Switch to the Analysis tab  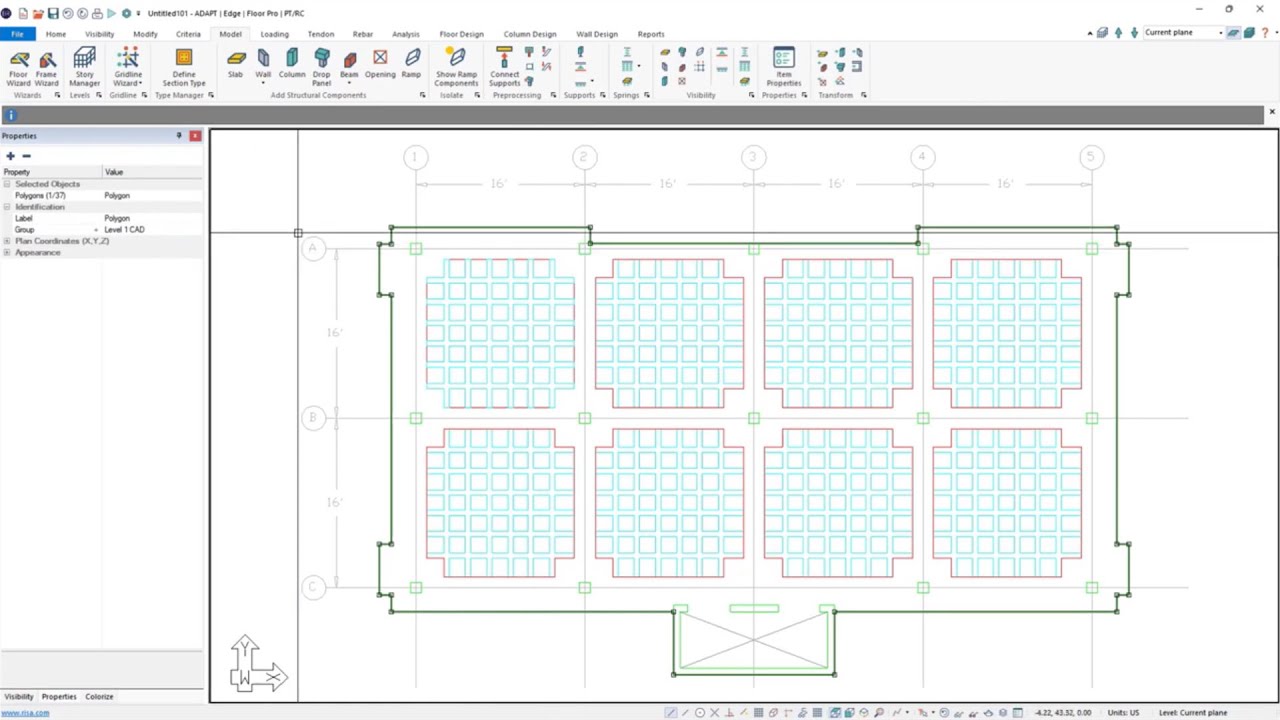point(405,34)
